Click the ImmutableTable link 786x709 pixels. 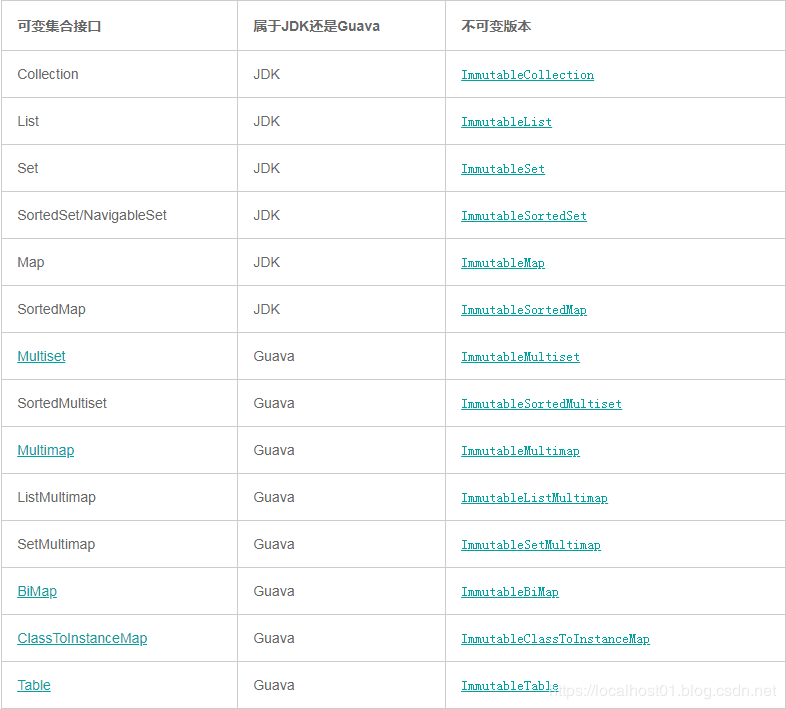[510, 686]
